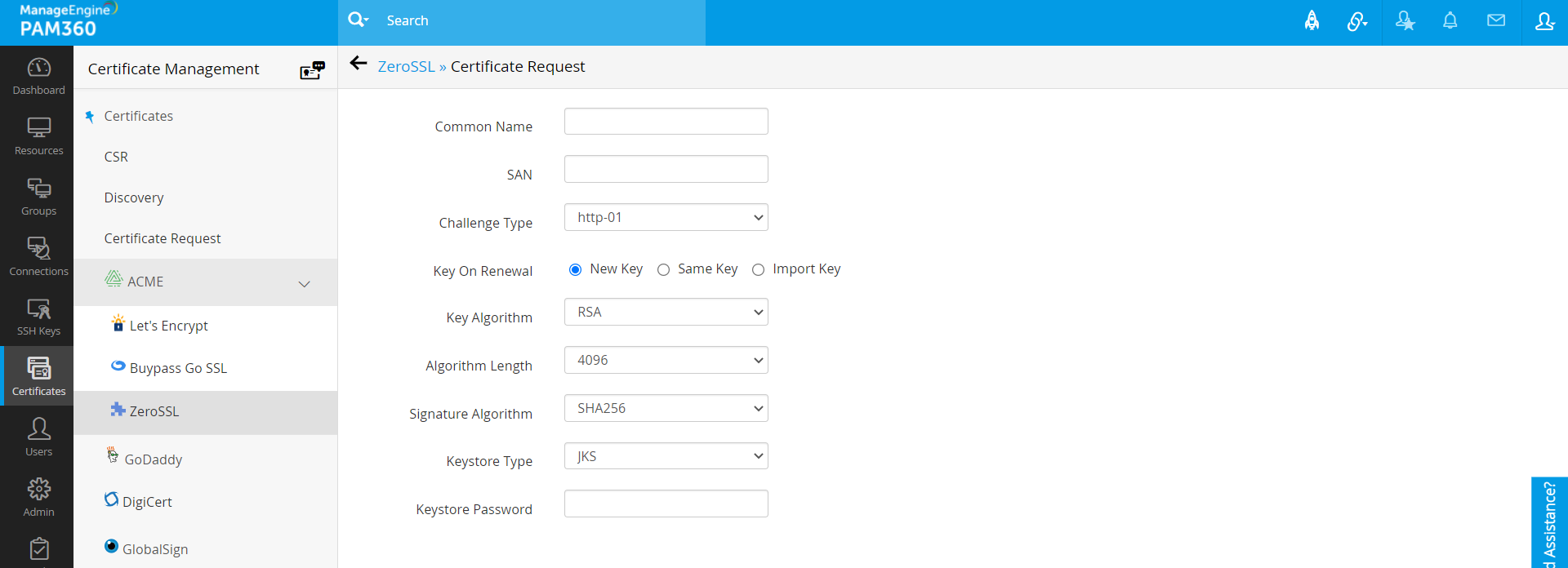Click the back arrow beside ZeroSSL
Image resolution: width=1568 pixels, height=568 pixels.
point(358,64)
